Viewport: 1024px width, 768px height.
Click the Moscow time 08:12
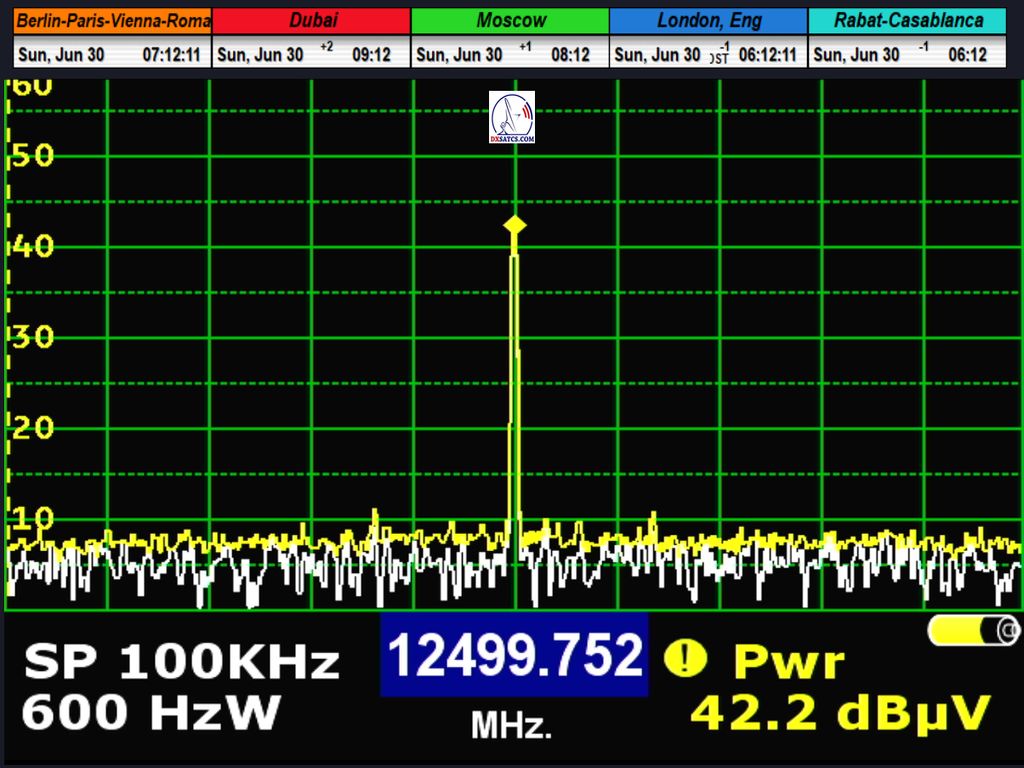point(570,56)
